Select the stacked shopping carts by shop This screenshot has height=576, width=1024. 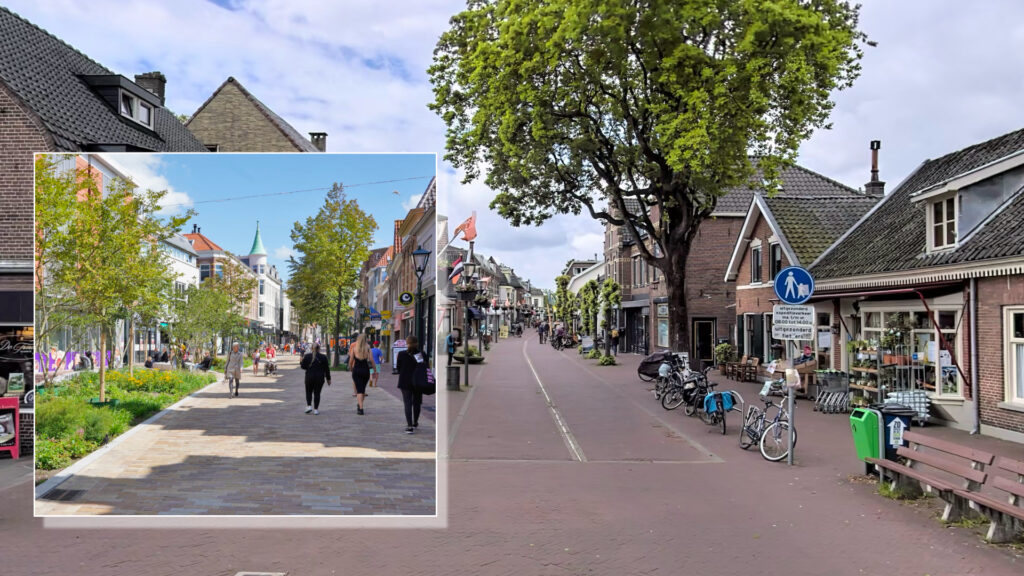click(830, 392)
